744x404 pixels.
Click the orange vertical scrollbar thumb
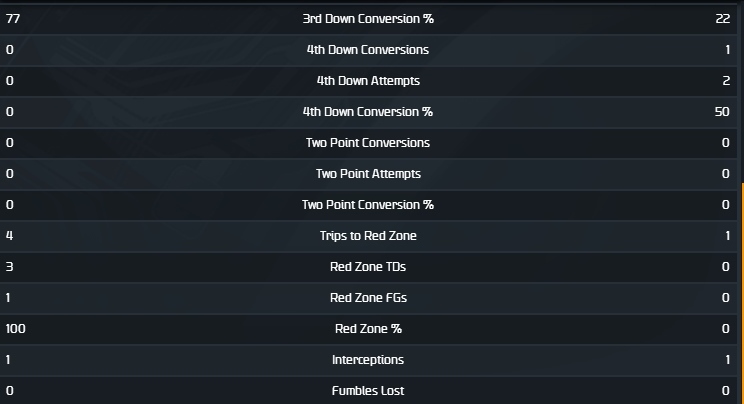(x=741, y=290)
